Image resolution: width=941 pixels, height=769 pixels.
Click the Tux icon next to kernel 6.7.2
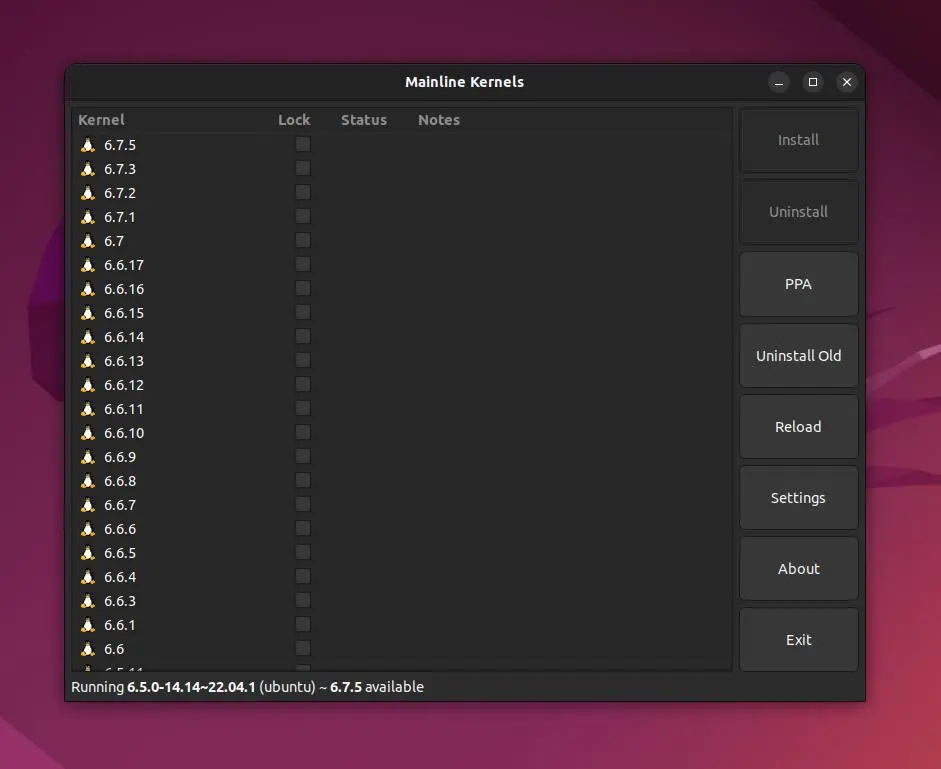88,193
